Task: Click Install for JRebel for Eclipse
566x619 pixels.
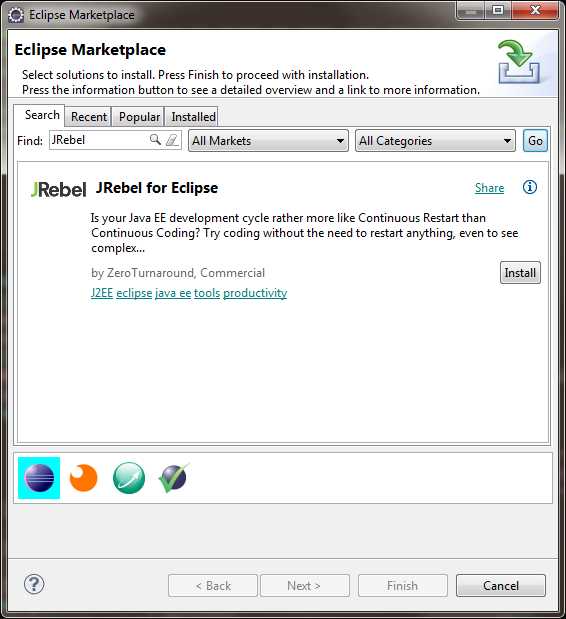Action: click(x=520, y=273)
